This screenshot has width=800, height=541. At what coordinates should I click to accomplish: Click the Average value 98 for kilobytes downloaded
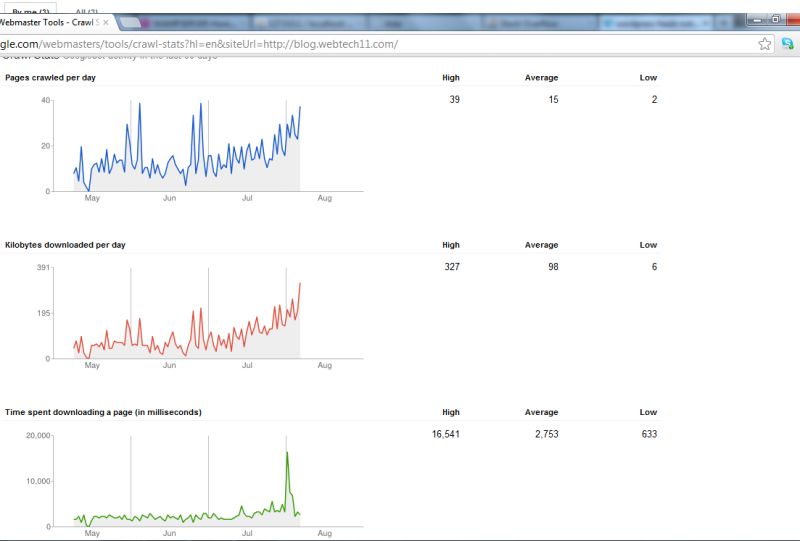(554, 266)
